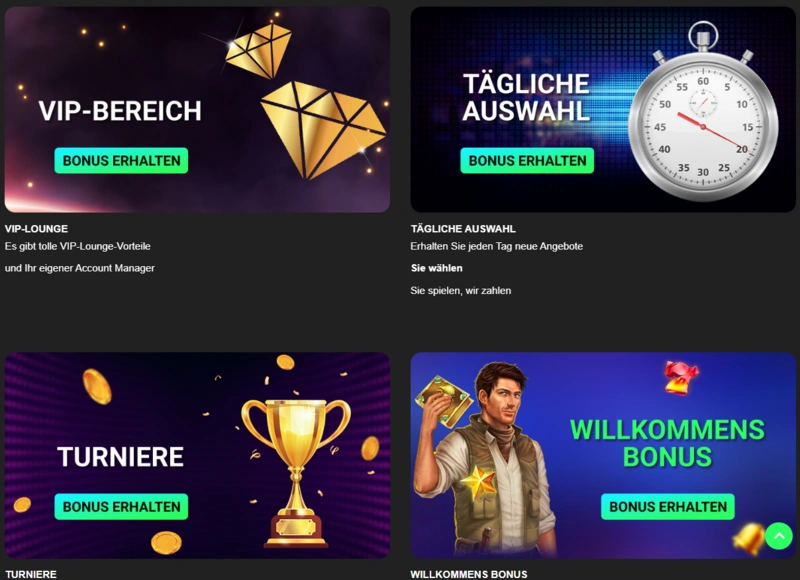Screen dimensions: 800x580
Task: Click the scroll-to-top green arrow button
Action: (779, 536)
